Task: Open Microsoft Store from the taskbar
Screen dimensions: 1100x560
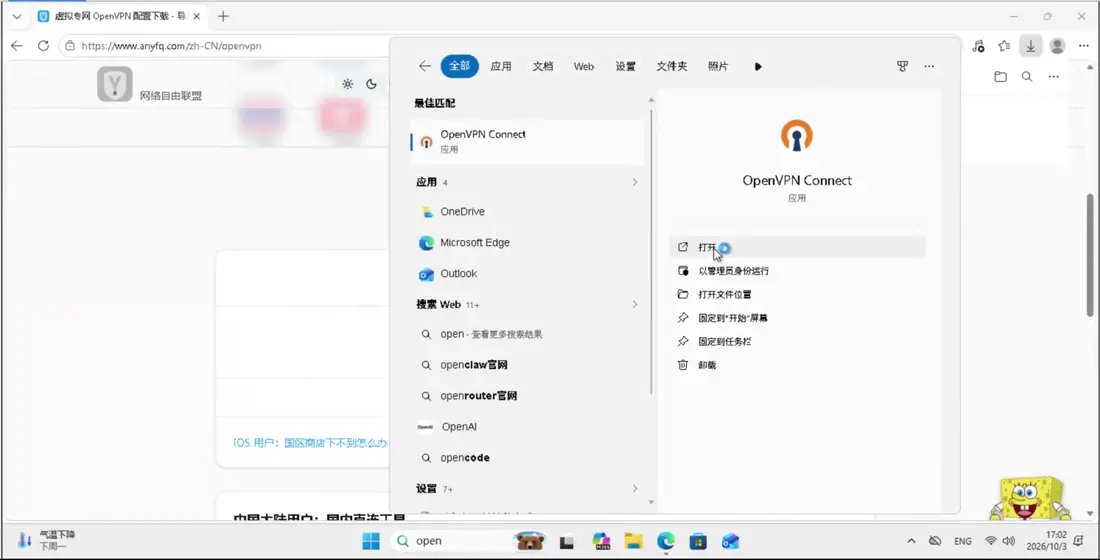Action: tap(698, 541)
